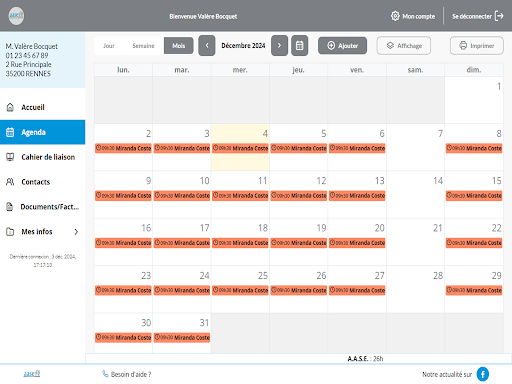Switch to Semaine view
This screenshot has width=512, height=384.
[x=143, y=46]
